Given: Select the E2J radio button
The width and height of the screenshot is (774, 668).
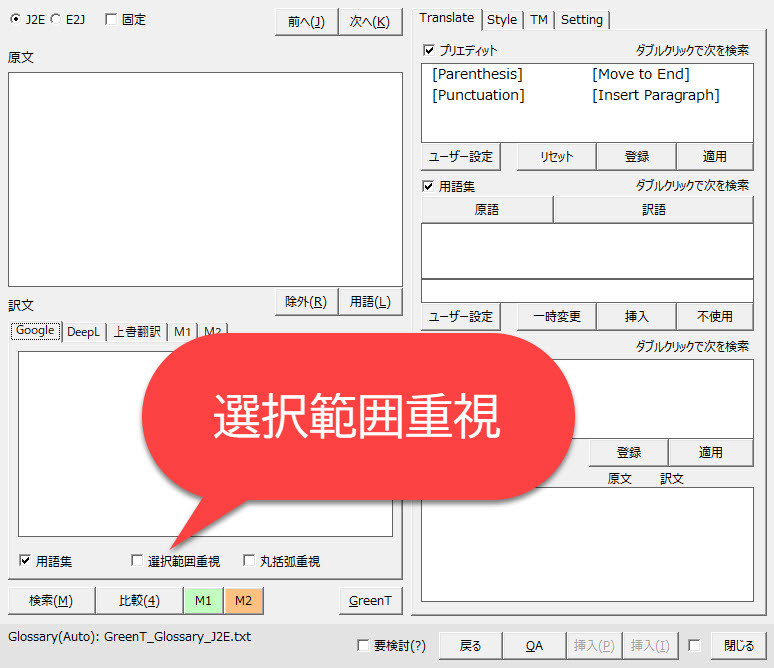Looking at the screenshot, I should 56,19.
